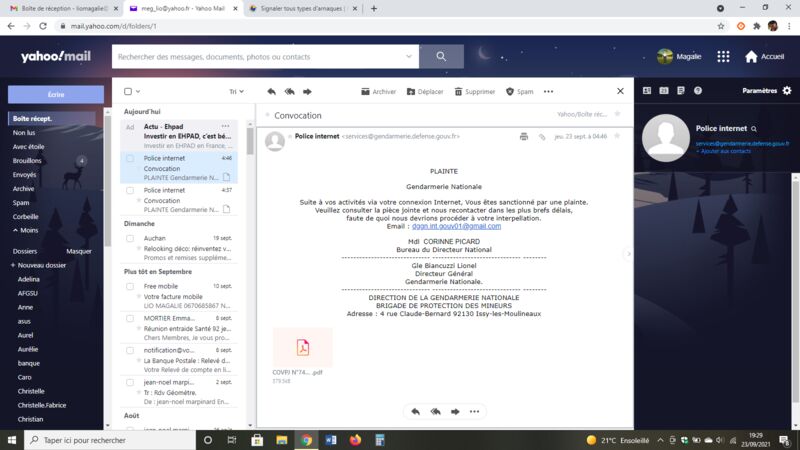Image resolution: width=800 pixels, height=450 pixels.
Task: Click the search magnifier button
Action: point(441,57)
